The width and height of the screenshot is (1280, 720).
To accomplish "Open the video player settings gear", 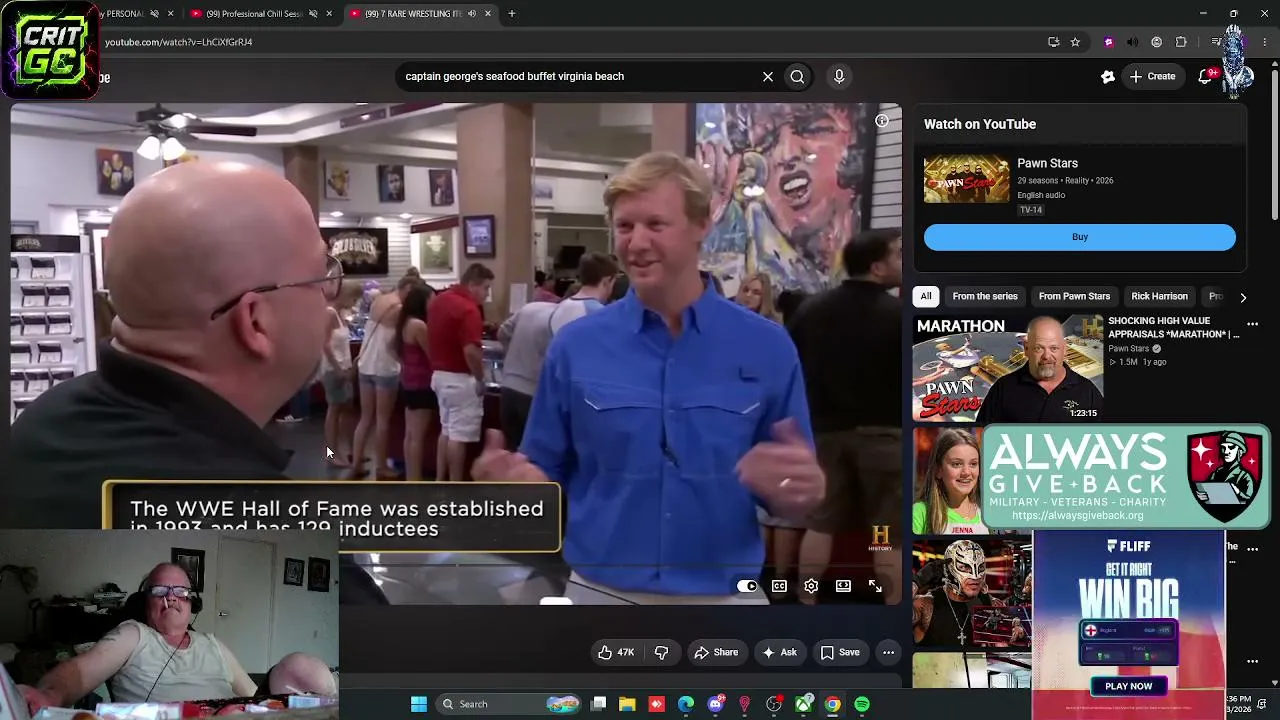I will click(x=811, y=586).
